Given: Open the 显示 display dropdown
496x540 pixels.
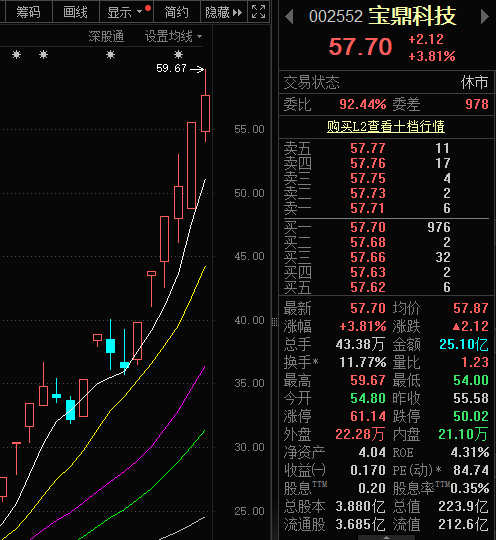Looking at the screenshot, I should pos(126,12).
